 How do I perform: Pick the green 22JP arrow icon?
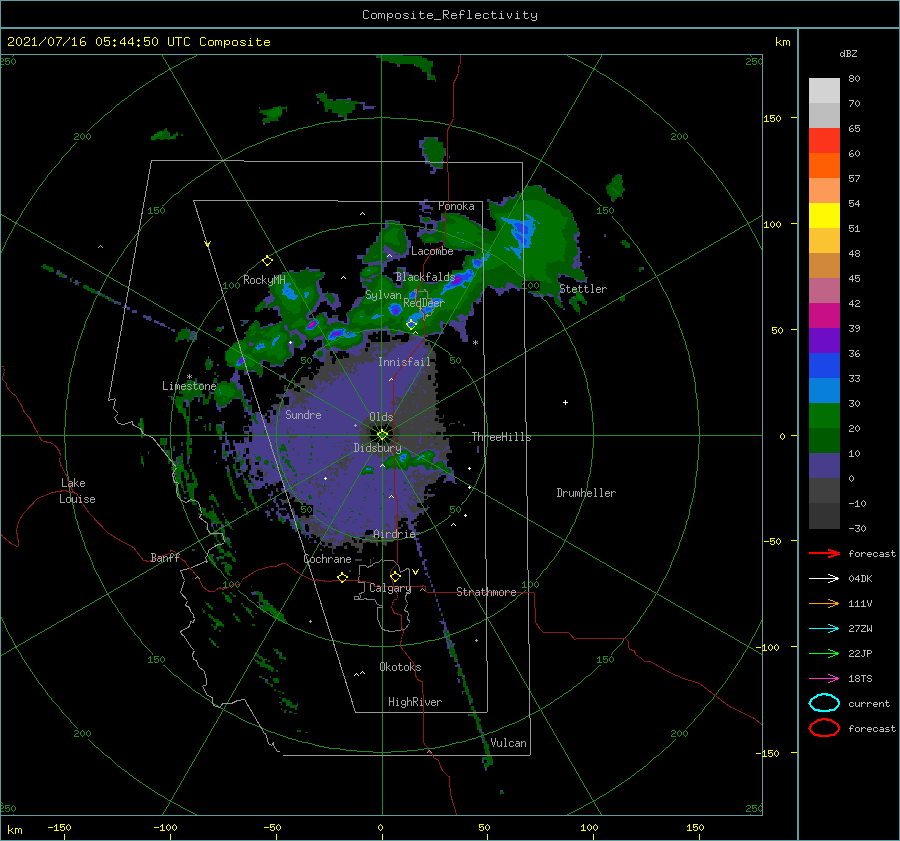[x=824, y=653]
